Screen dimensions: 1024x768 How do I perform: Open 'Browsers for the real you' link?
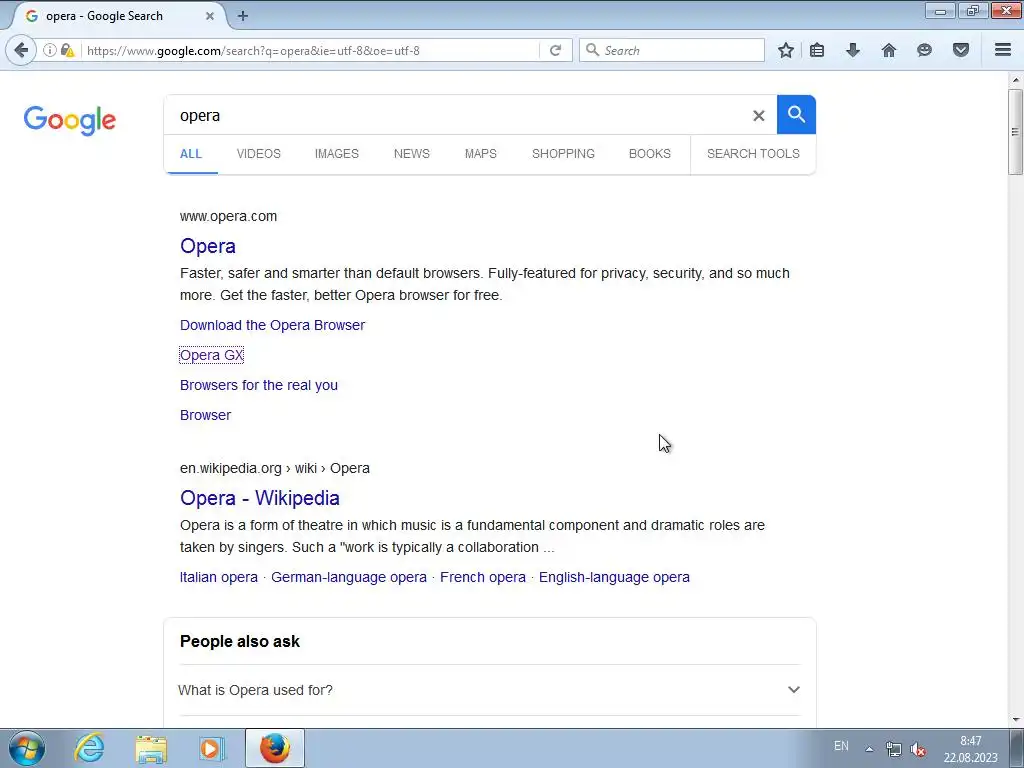259,385
